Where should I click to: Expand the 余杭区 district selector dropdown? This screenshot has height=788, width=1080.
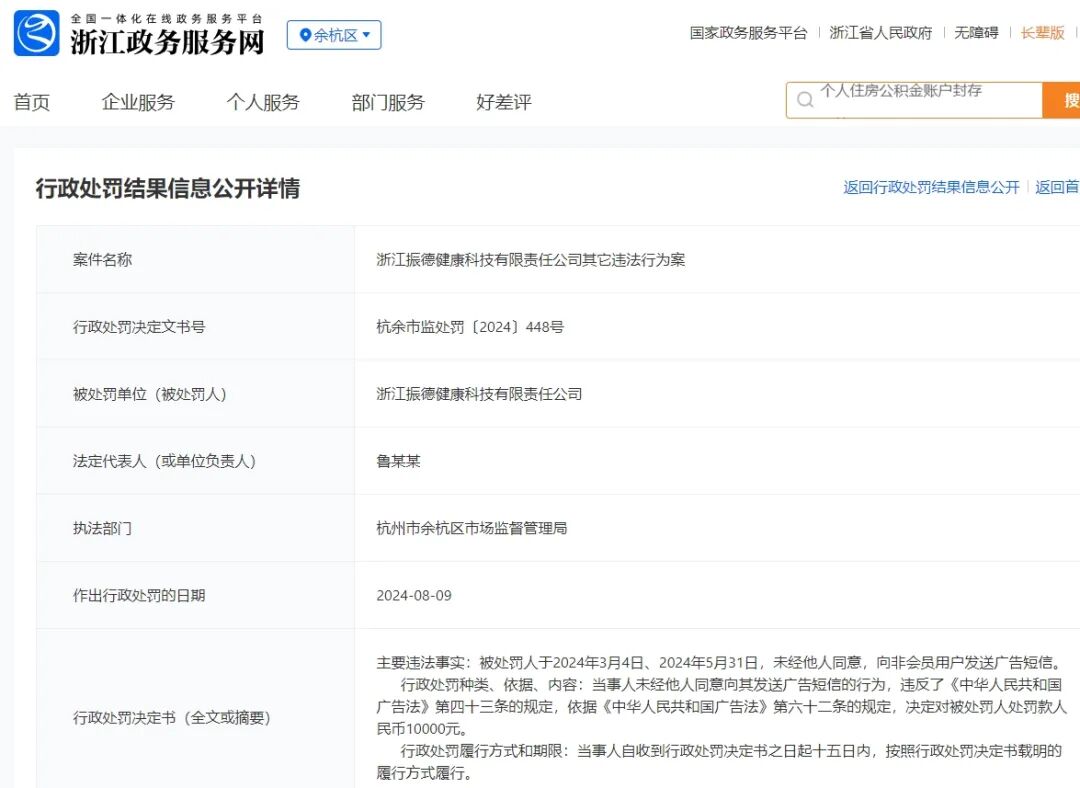pyautogui.click(x=333, y=35)
